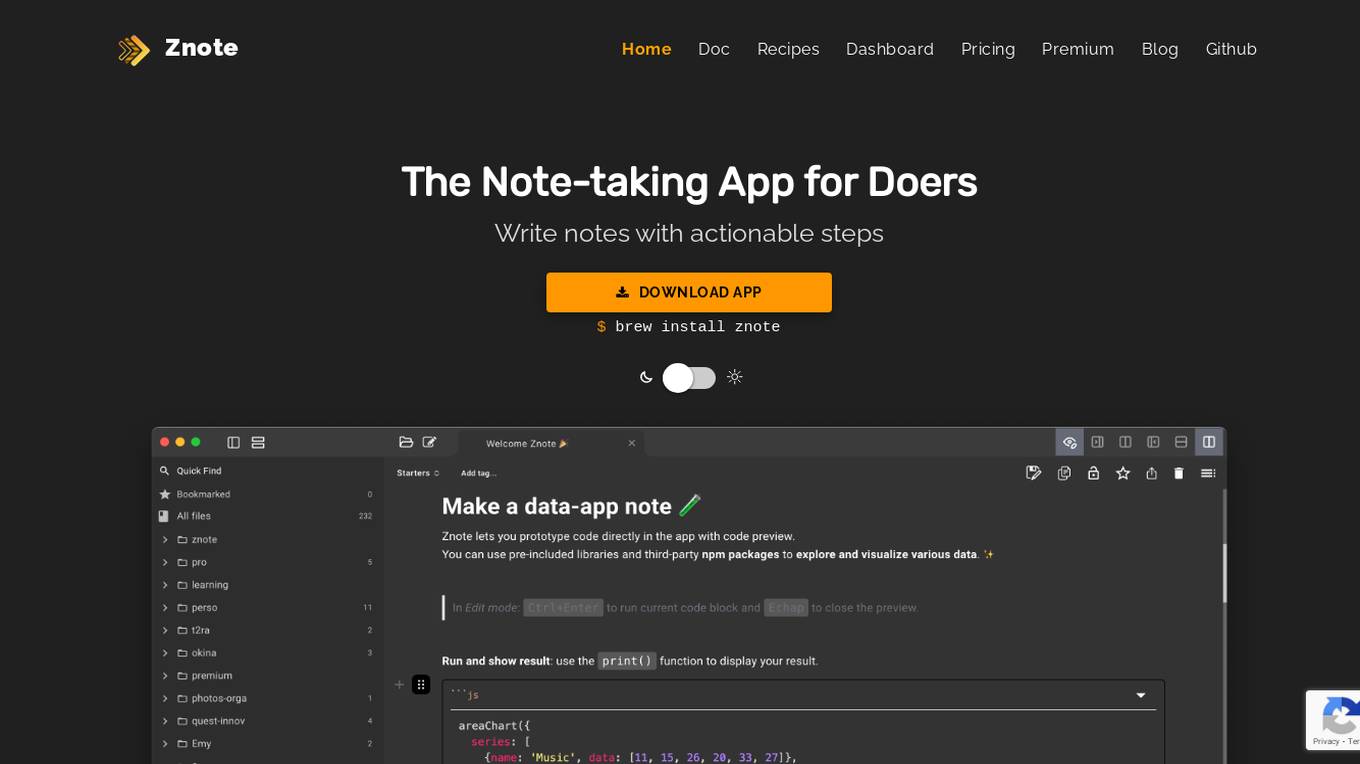
Task: Click the open folder icon
Action: [x=406, y=442]
